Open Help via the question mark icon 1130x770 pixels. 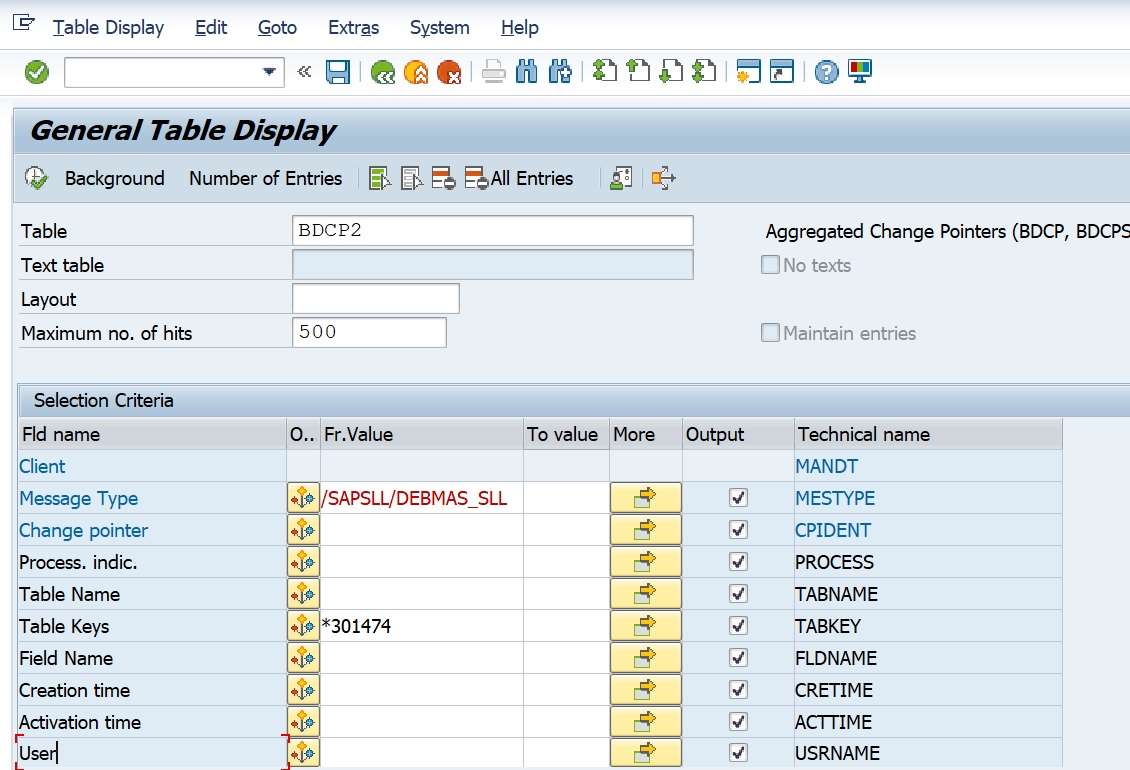[825, 71]
